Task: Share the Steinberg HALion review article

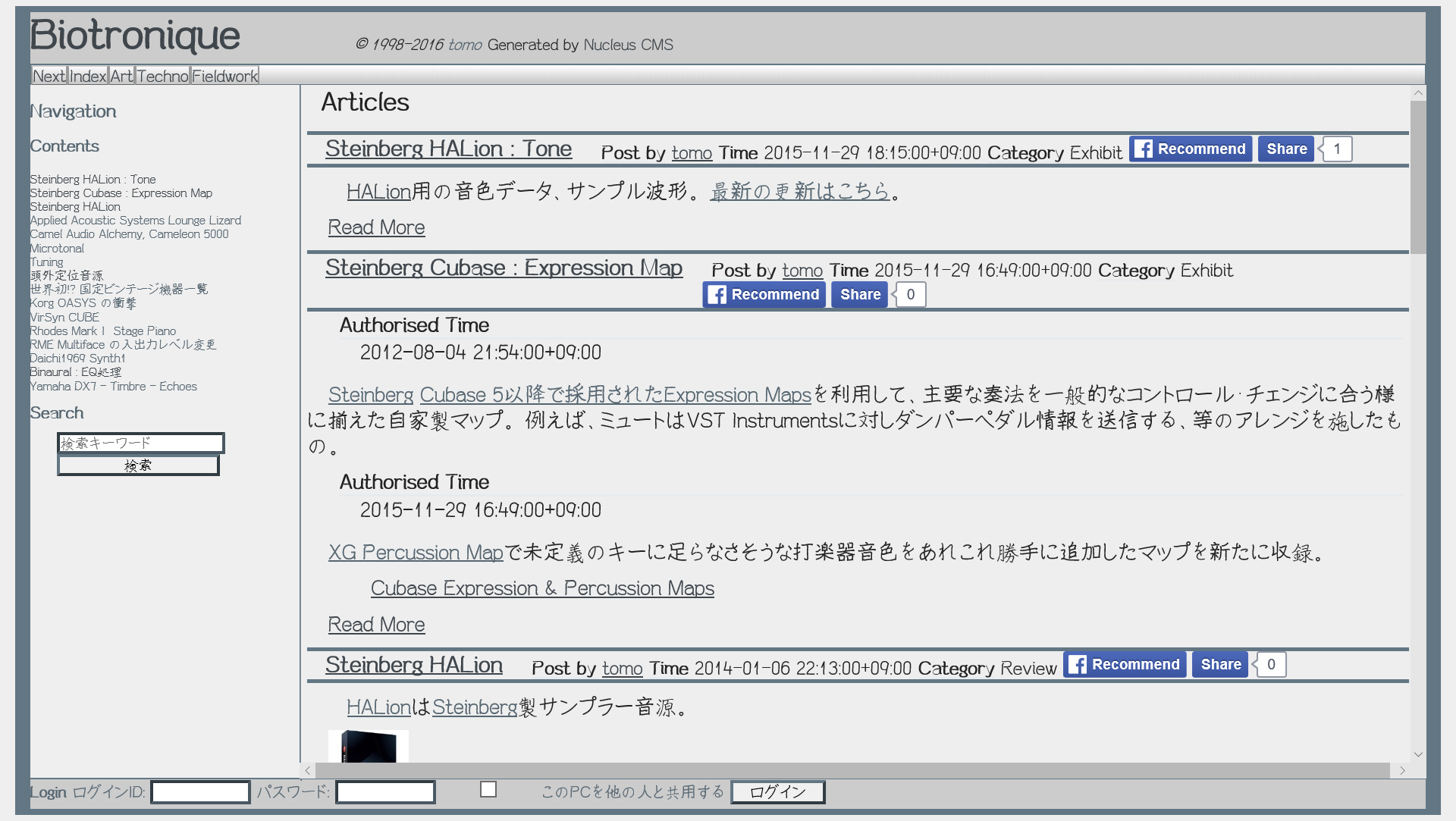Action: pos(1220,664)
